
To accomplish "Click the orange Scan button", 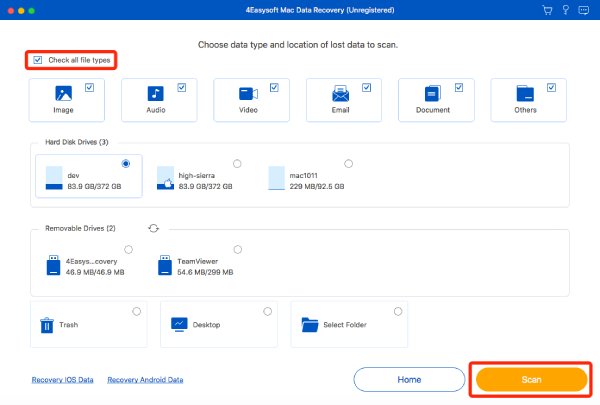I will 532,379.
